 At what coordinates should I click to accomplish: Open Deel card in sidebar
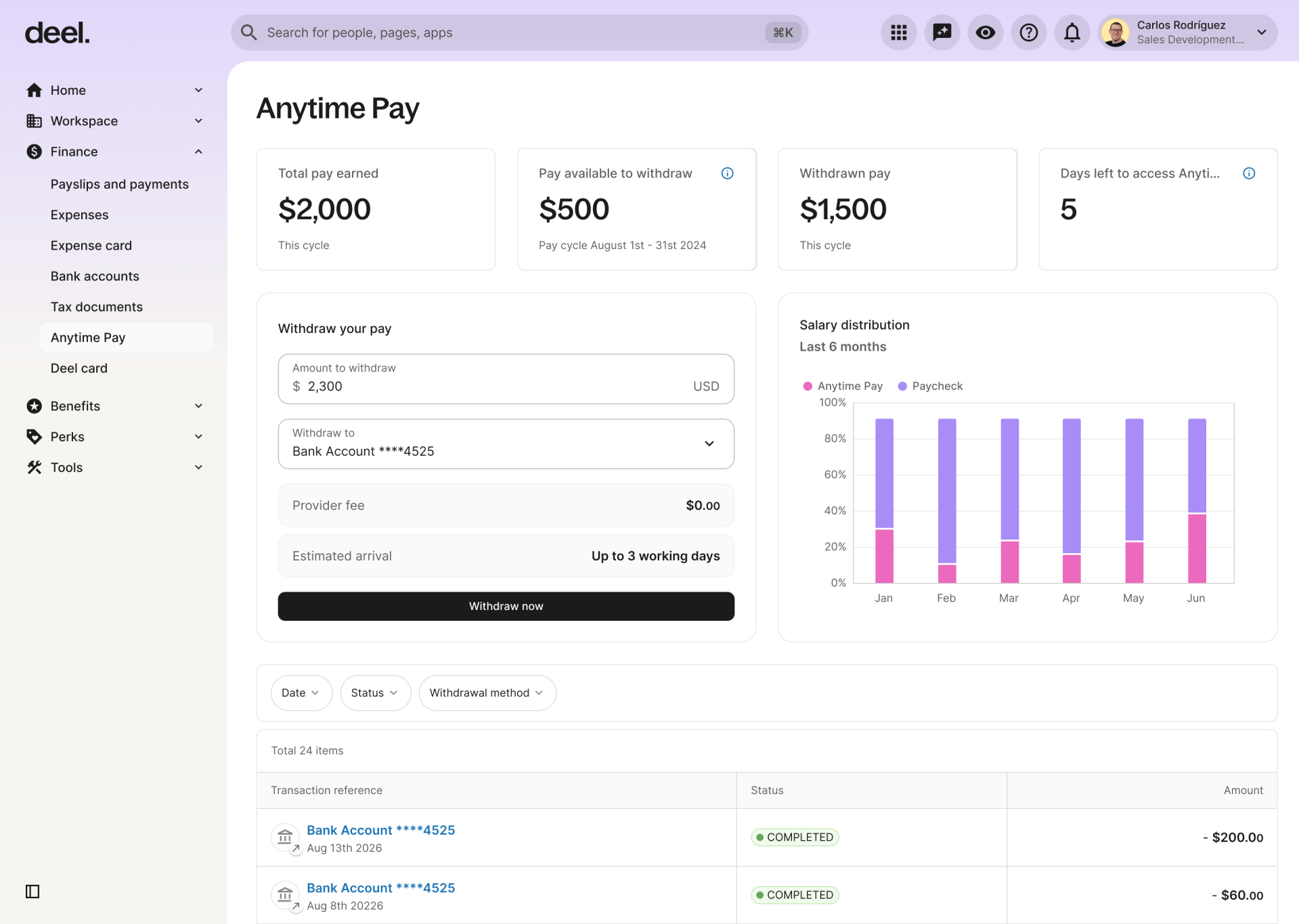click(79, 368)
